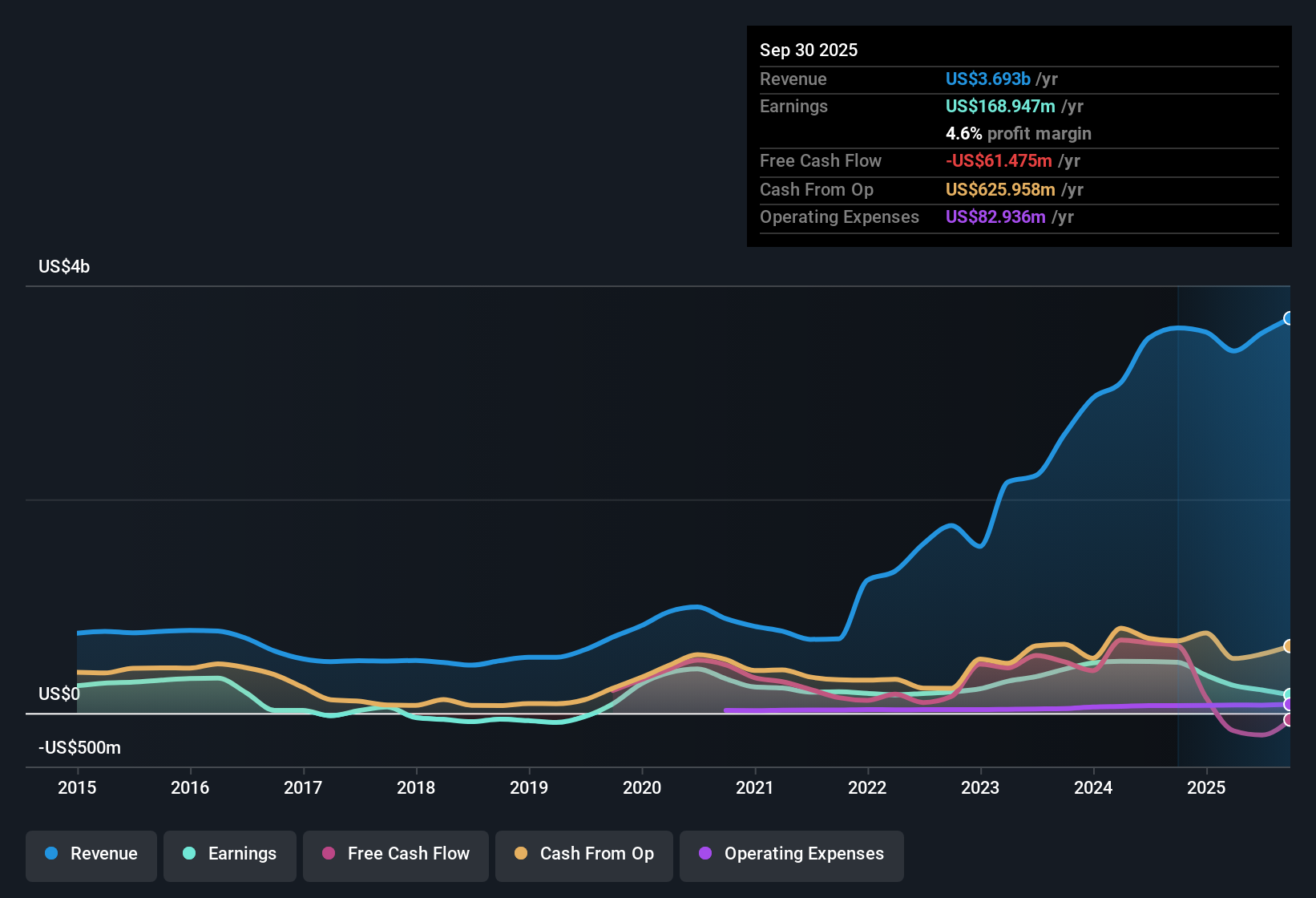Image resolution: width=1316 pixels, height=898 pixels.
Task: Click the 4.6% profit margin text
Action: point(1019,134)
